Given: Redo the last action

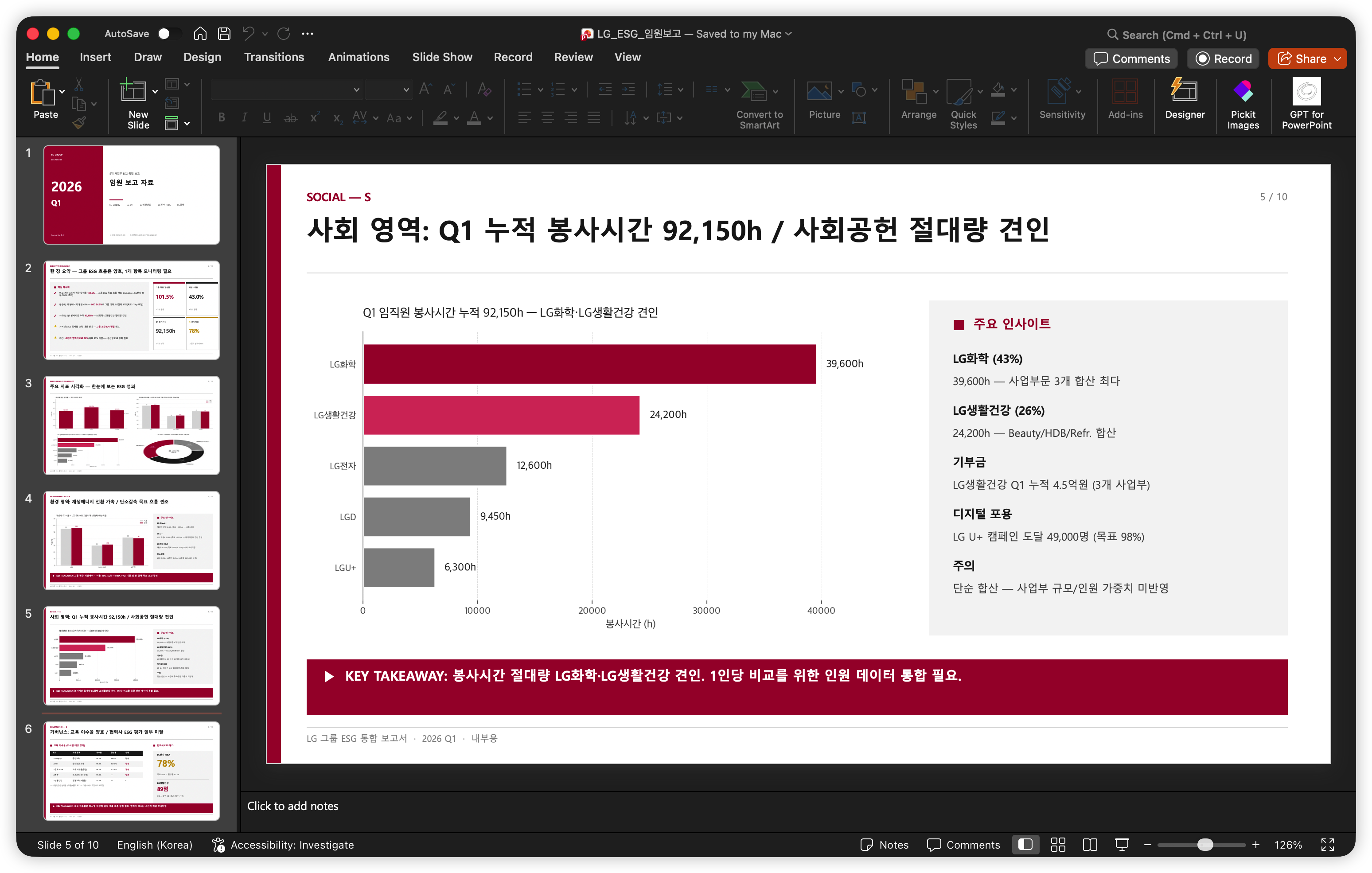Looking at the screenshot, I should point(284,34).
